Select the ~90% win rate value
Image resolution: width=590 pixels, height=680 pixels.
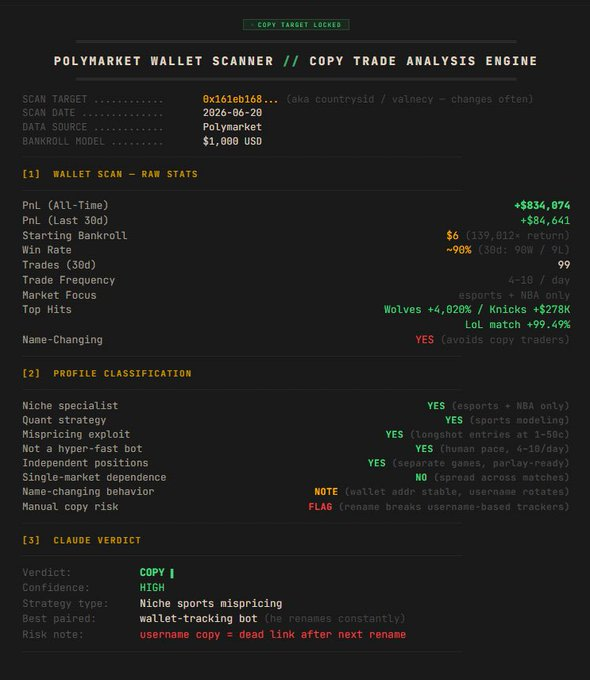click(459, 250)
